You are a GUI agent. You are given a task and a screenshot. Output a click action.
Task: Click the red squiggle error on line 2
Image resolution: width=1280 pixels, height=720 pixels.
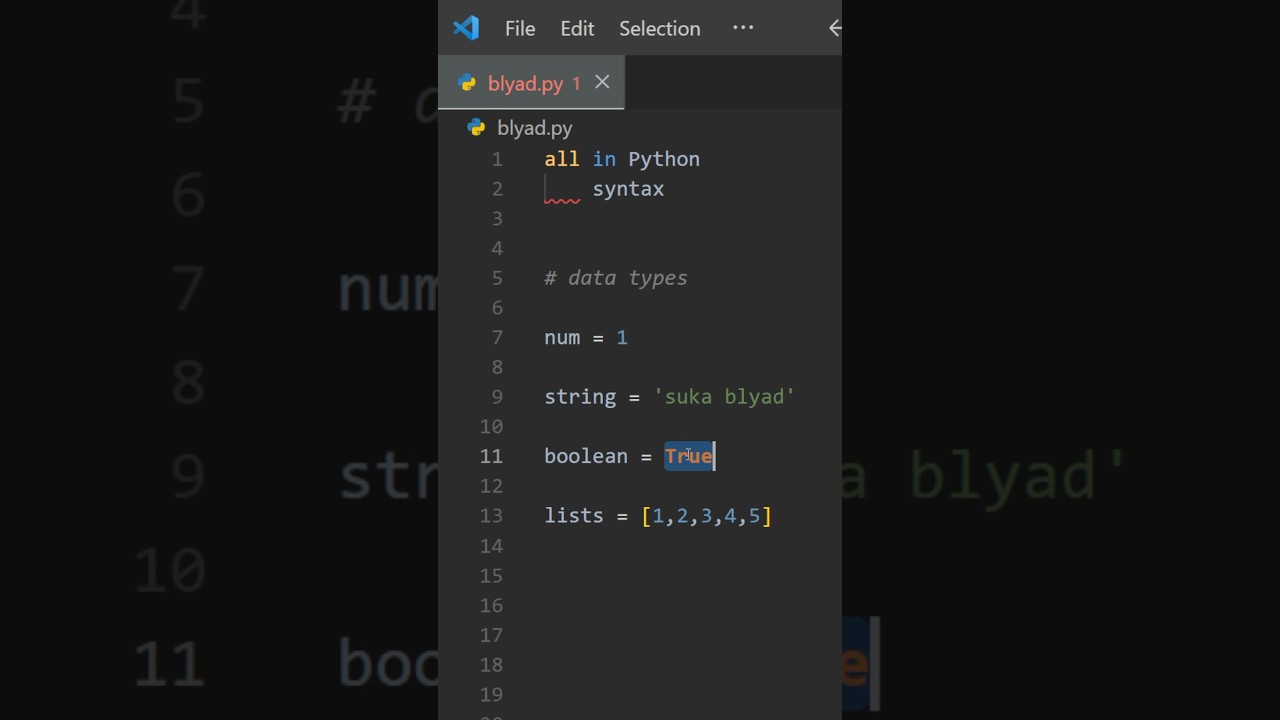[x=562, y=200]
